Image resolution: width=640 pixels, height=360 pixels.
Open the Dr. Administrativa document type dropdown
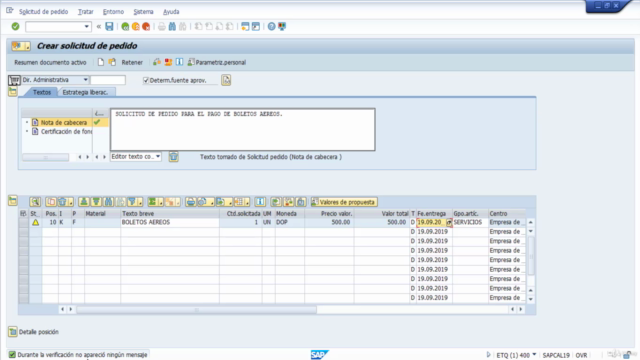pos(85,80)
